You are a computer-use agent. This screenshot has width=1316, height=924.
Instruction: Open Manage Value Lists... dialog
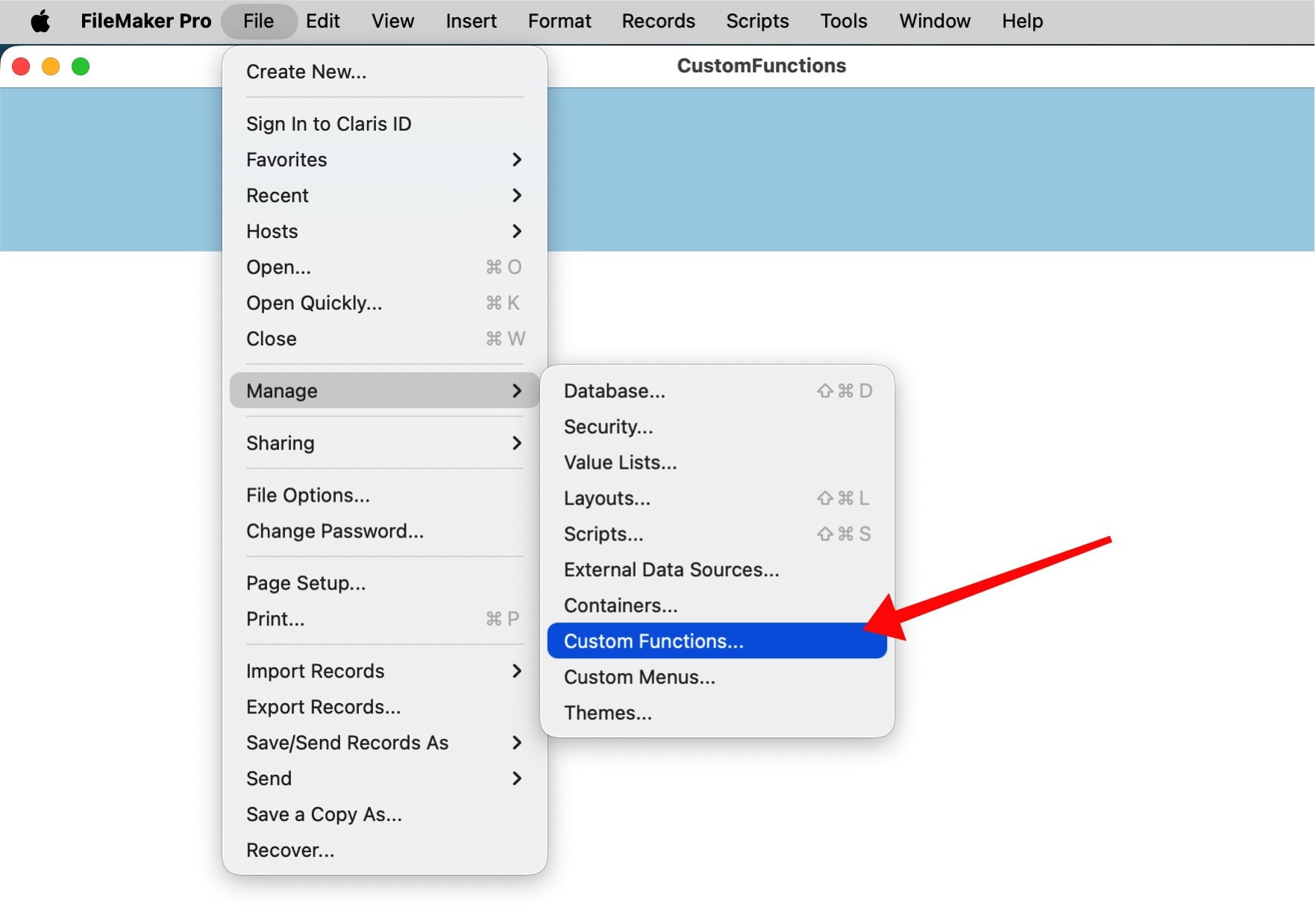point(717,463)
